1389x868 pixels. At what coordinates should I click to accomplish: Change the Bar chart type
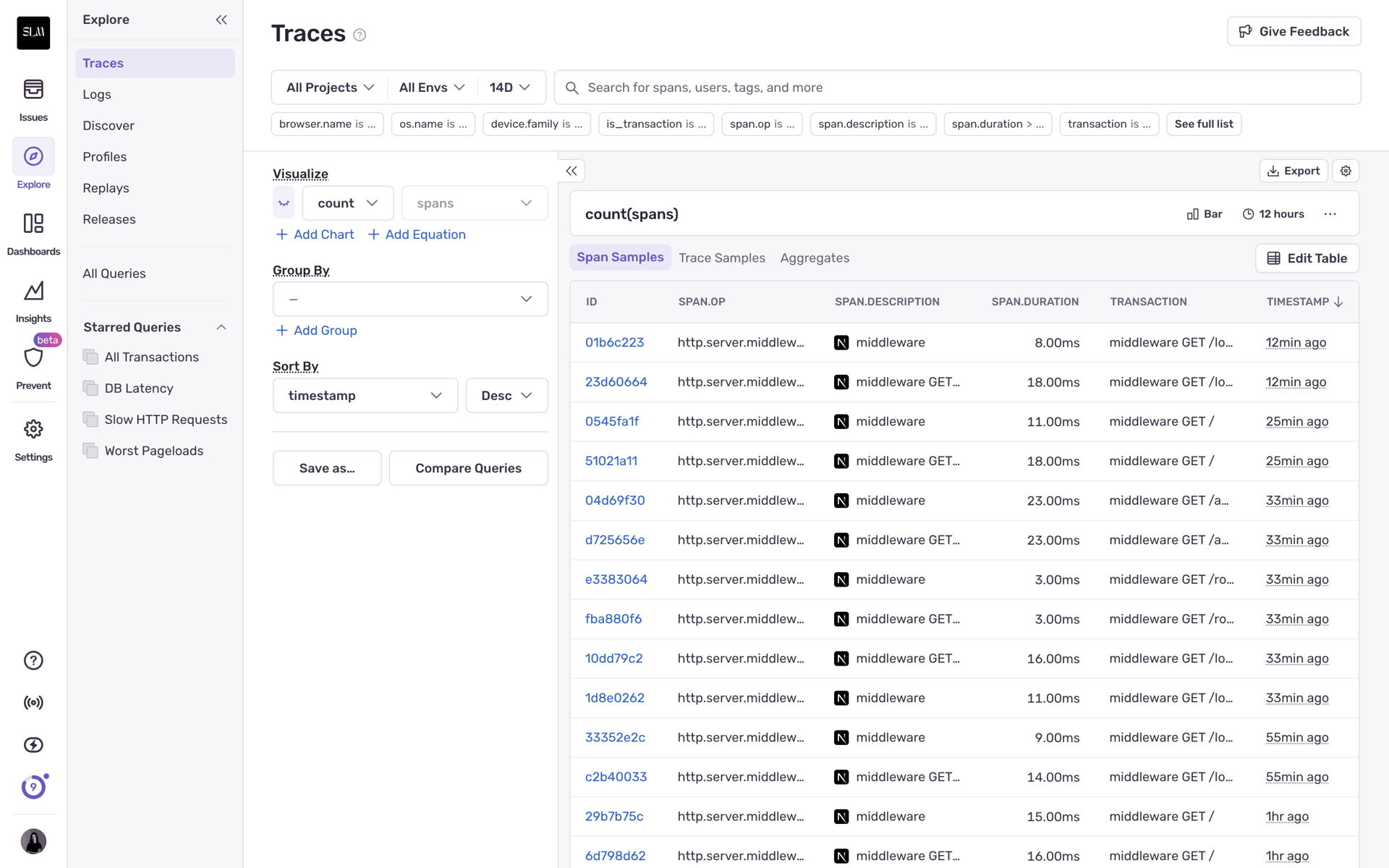coord(1205,214)
